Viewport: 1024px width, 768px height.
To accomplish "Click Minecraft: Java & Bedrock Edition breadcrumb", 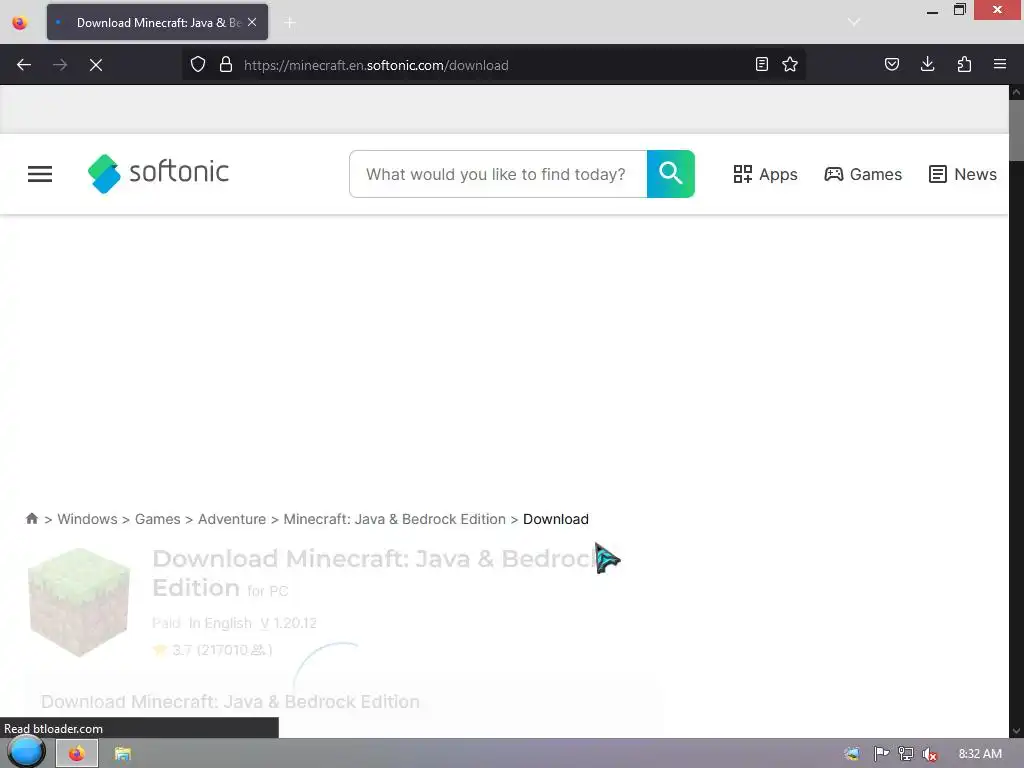I will coord(394,519).
